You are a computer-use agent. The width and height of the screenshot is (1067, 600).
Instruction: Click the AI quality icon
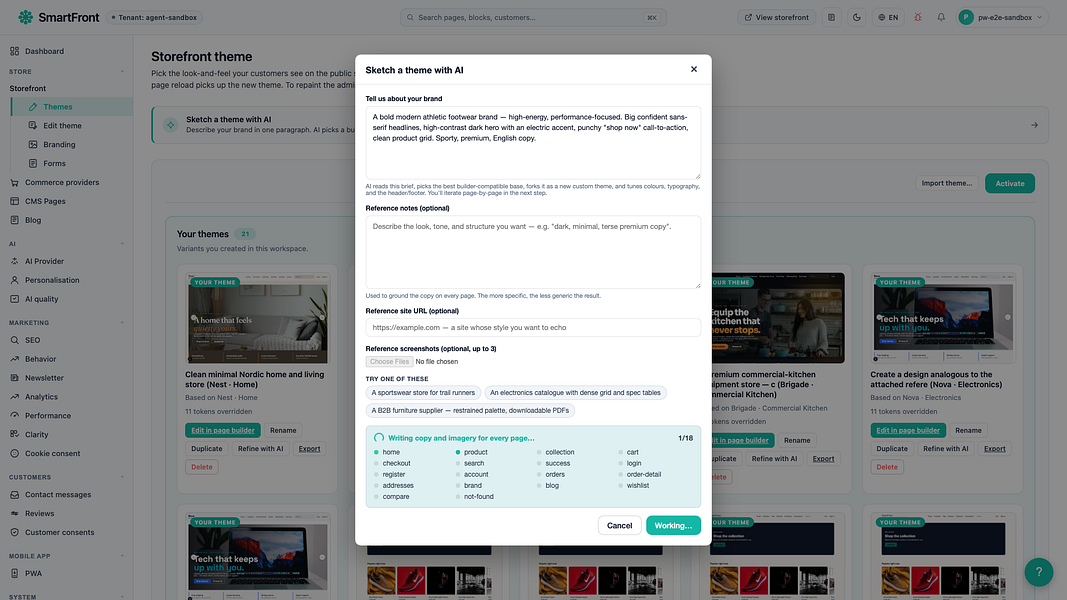point(14,299)
